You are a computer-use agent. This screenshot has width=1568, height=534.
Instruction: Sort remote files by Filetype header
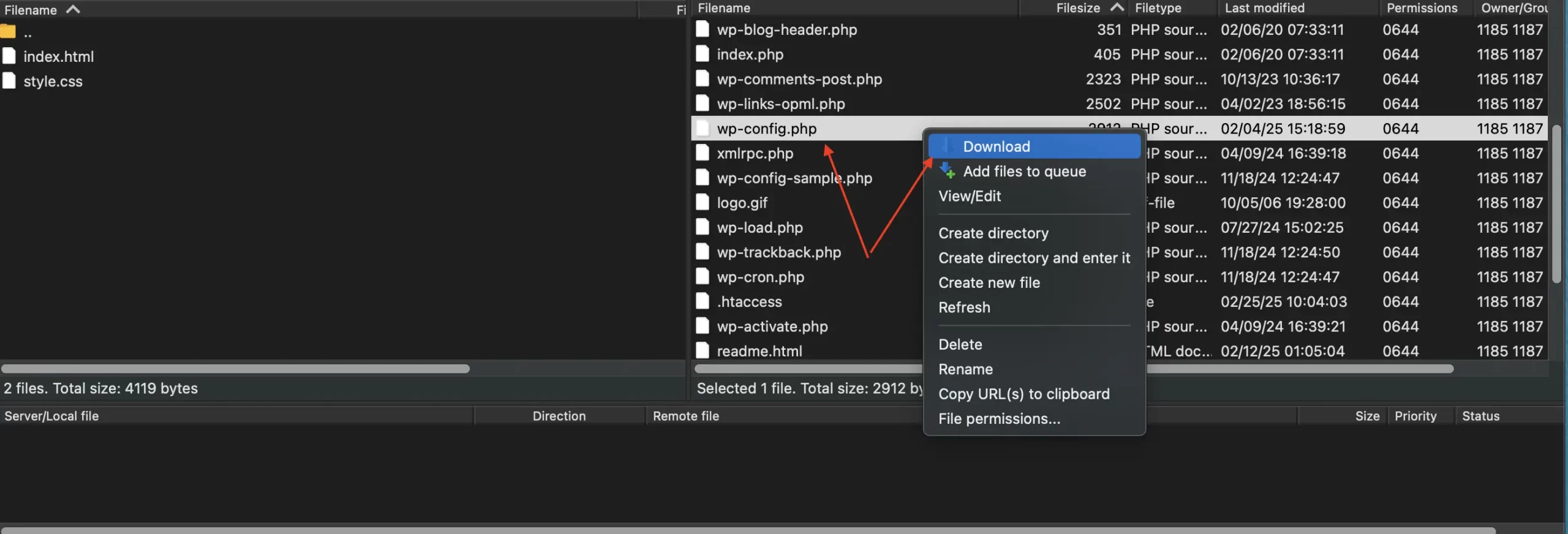[x=1172, y=8]
